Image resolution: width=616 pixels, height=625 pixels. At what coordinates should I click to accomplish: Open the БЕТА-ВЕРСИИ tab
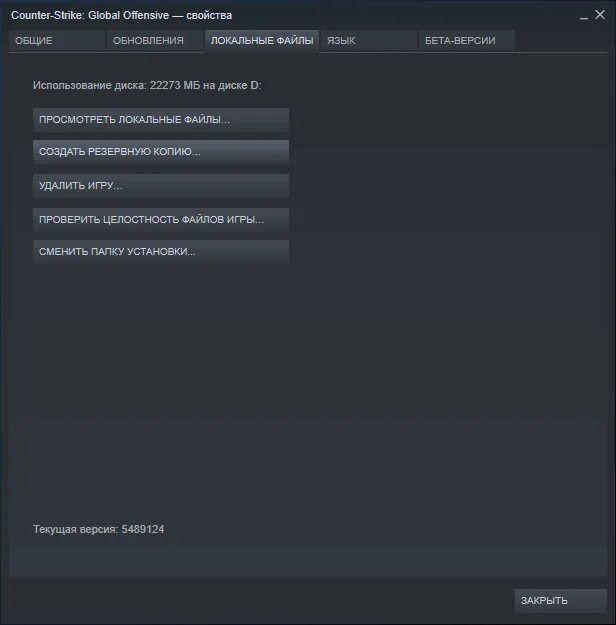point(466,41)
